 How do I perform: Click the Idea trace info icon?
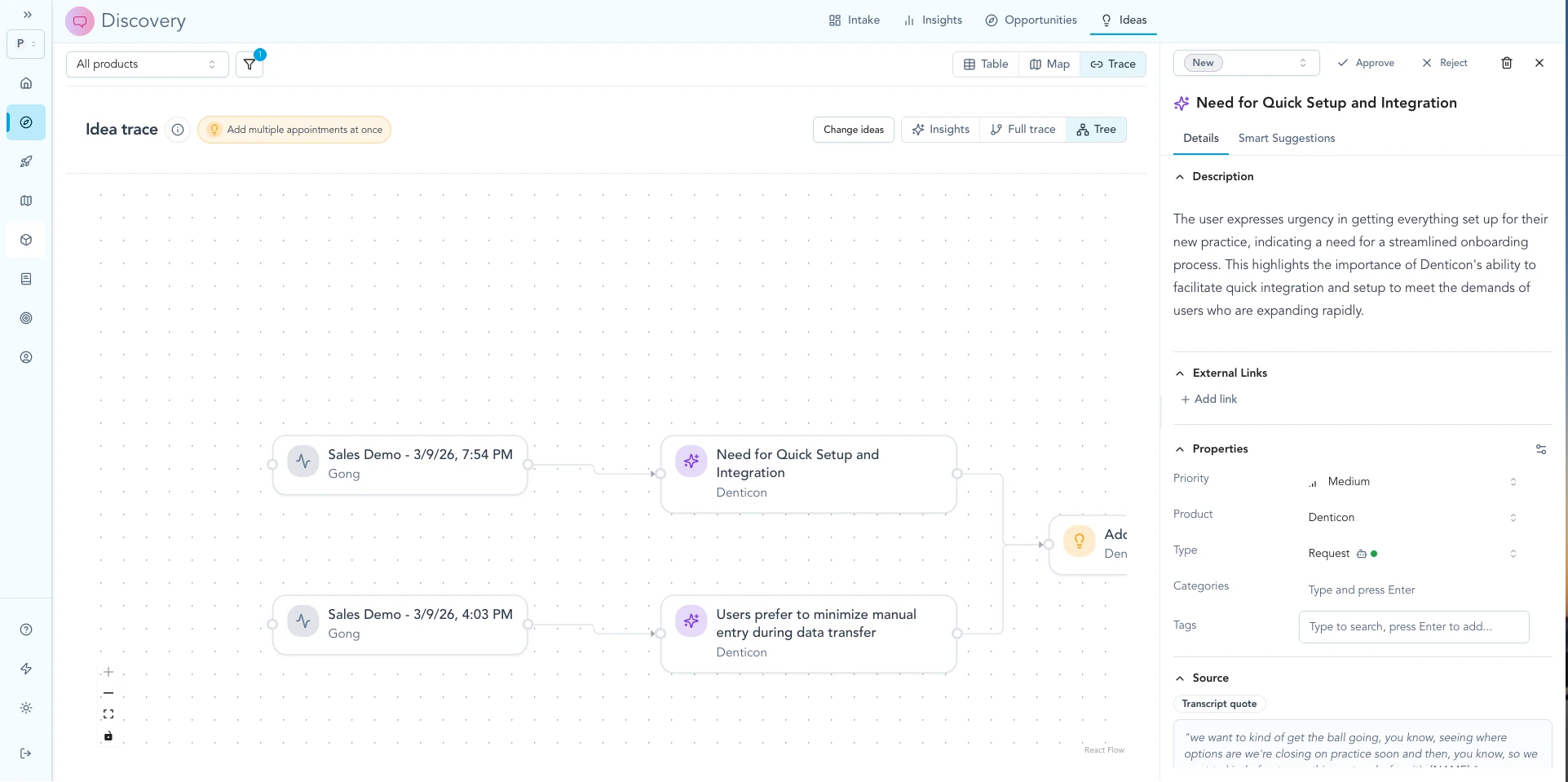coord(178,130)
